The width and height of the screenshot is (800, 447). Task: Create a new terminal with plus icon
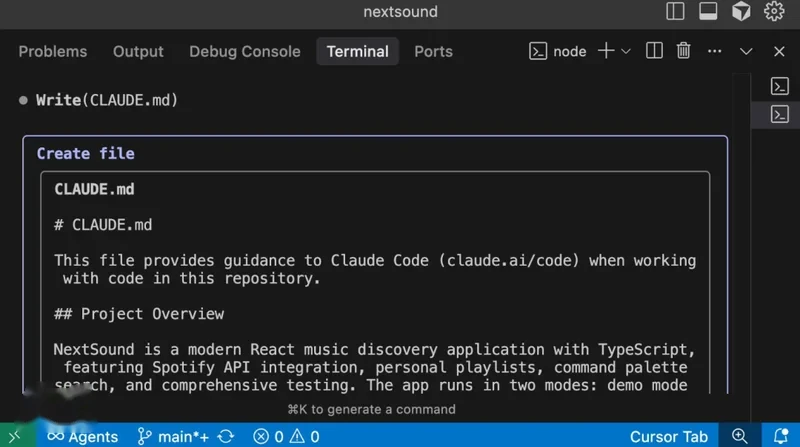coord(606,51)
